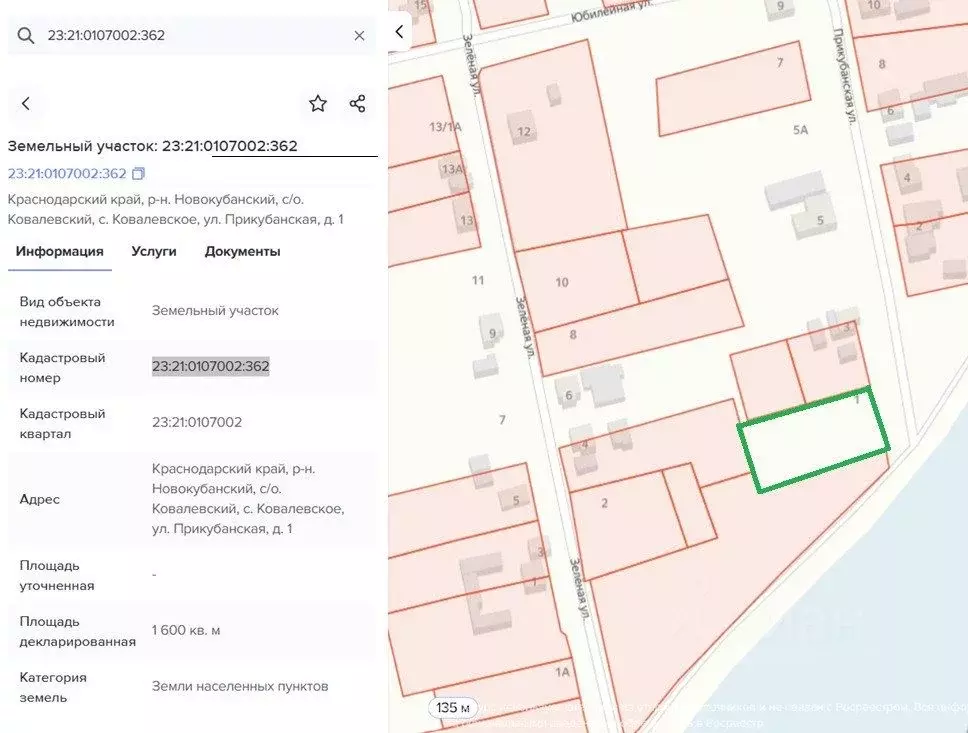Viewport: 968px width, 733px height.
Task: Add parcel to favorites with star icon
Action: pos(318,104)
